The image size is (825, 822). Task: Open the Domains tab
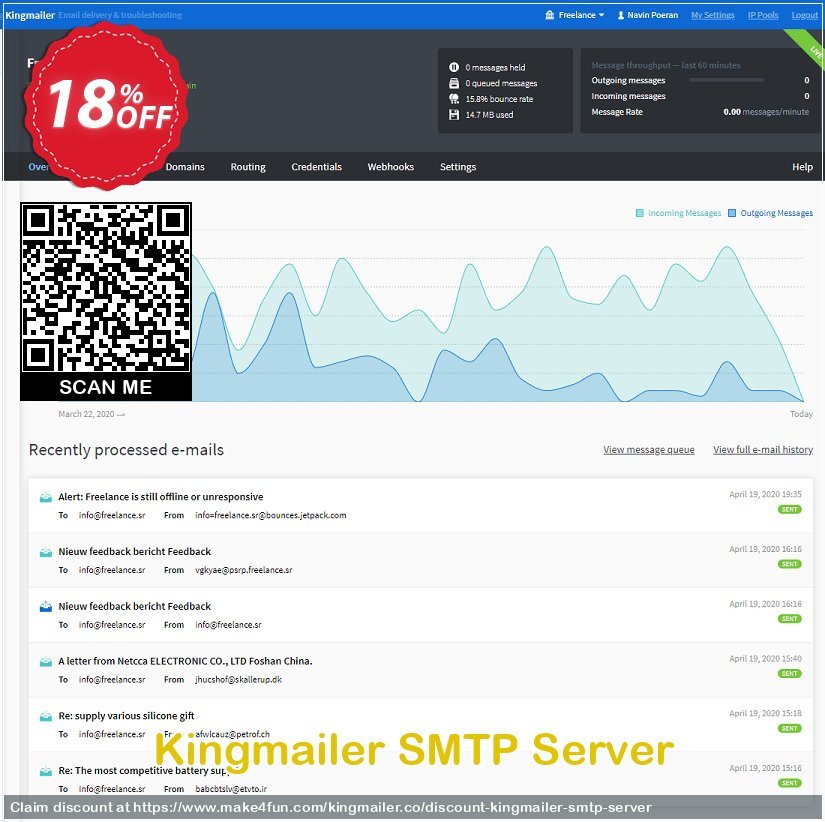185,167
